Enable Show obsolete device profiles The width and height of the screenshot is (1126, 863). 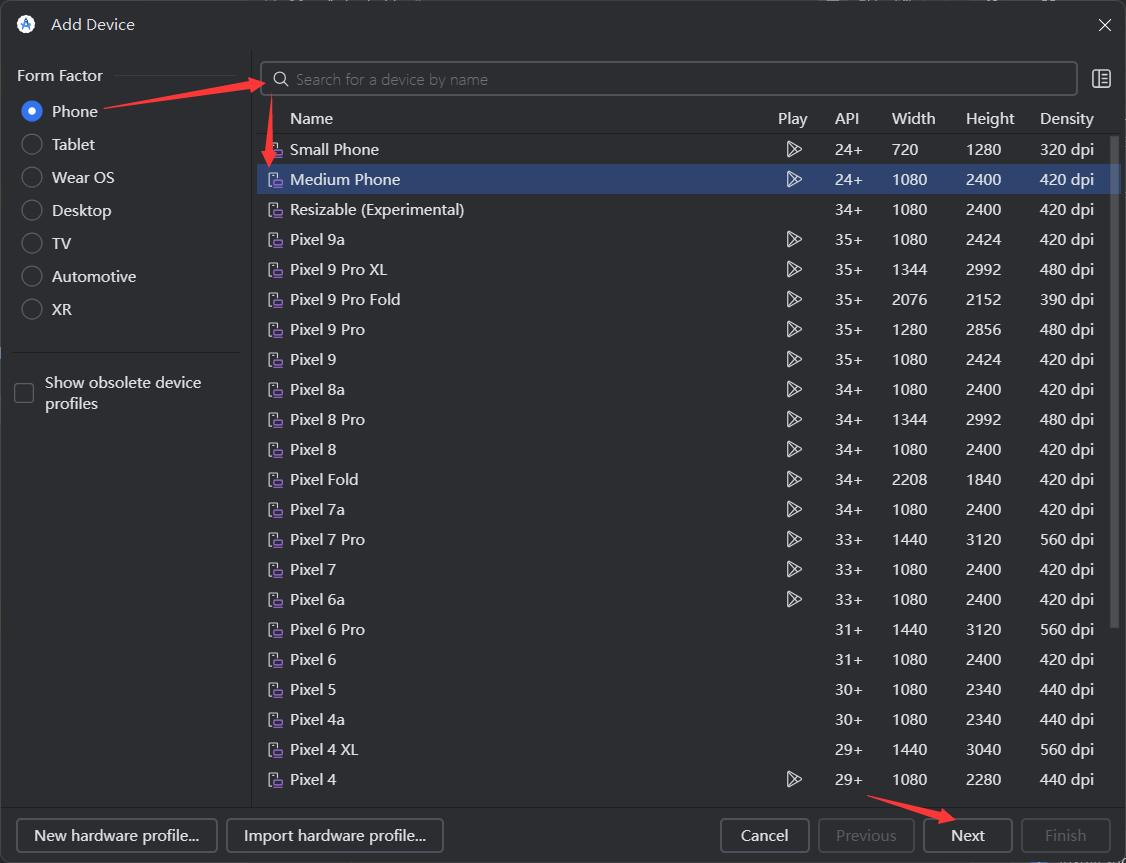24,393
